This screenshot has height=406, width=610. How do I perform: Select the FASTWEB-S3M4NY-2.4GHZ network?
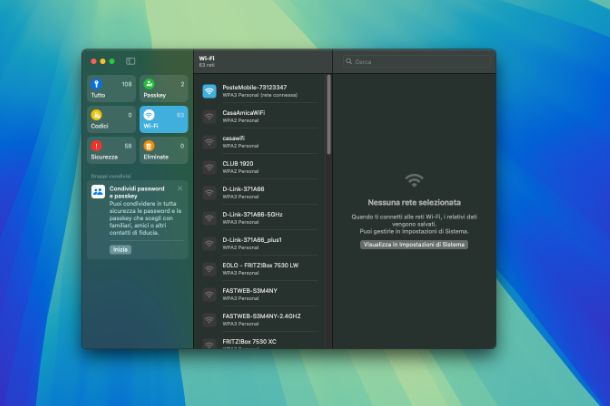[x=261, y=320]
